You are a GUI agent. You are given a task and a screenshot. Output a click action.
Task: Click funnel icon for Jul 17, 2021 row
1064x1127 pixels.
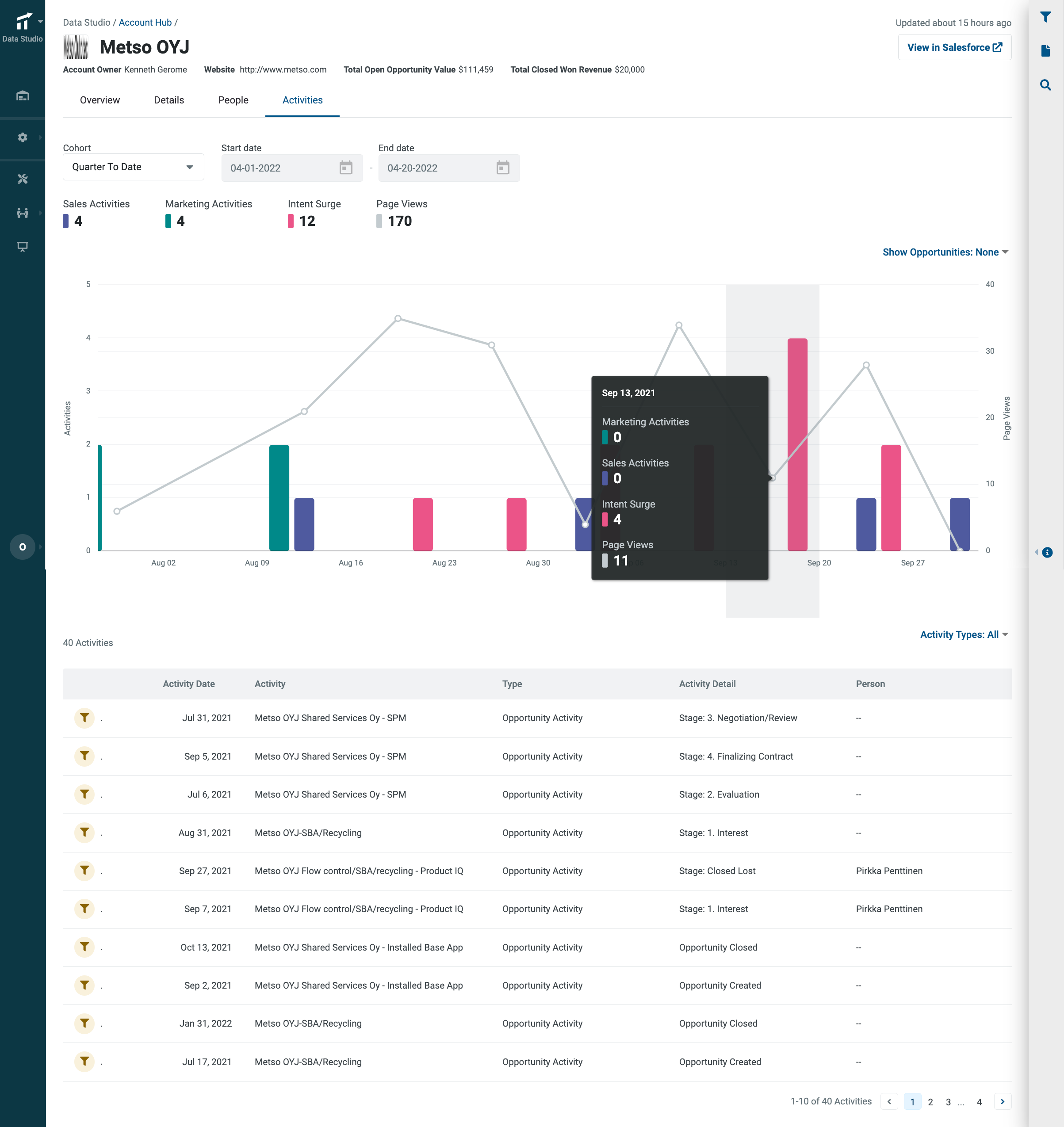[x=84, y=1061]
